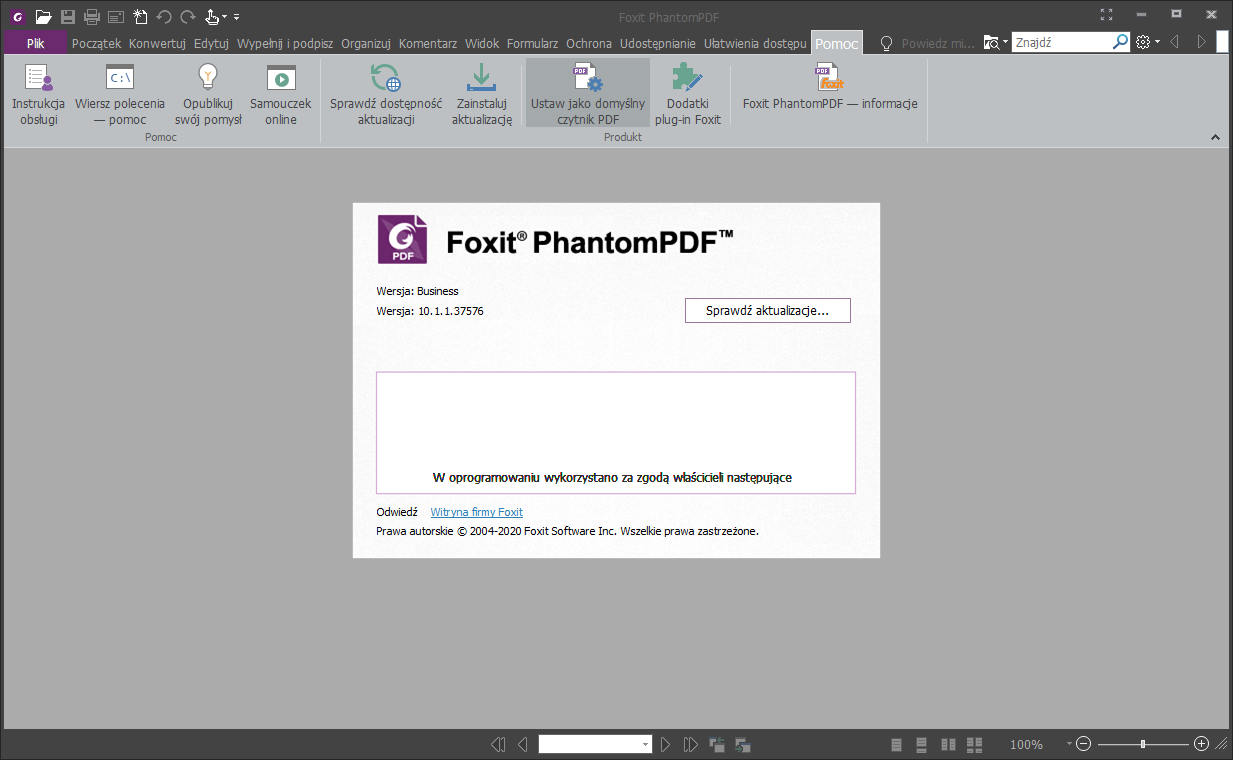Open Foxit PhantomPDF — informacje
The width and height of the screenshot is (1233, 760).
point(830,87)
